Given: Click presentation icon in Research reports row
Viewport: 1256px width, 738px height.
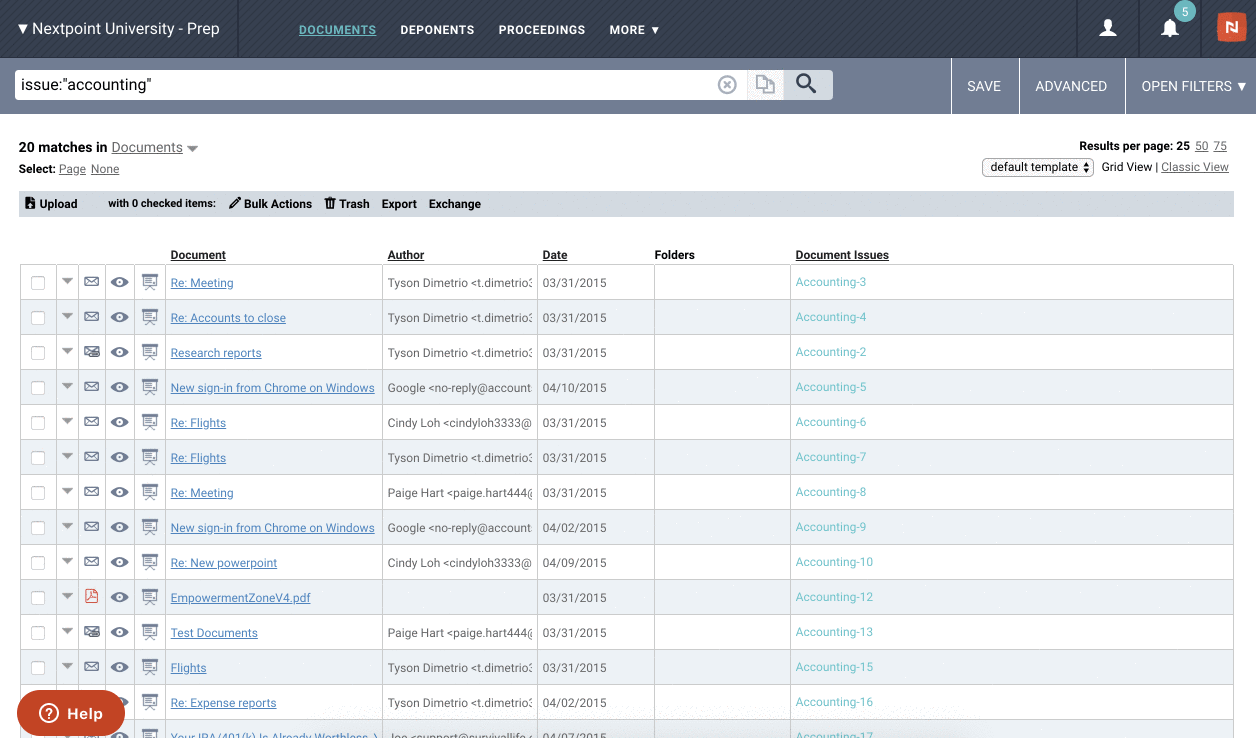Looking at the screenshot, I should [150, 353].
